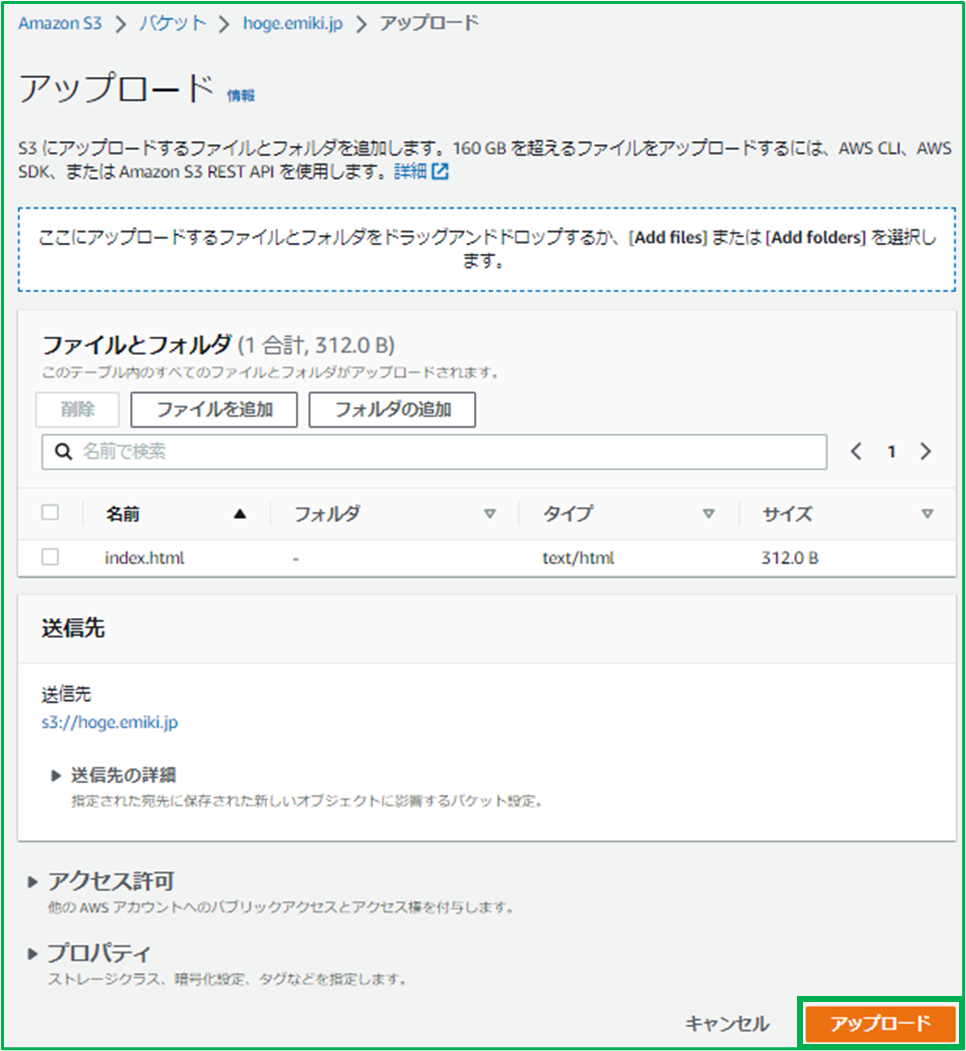Open the Amazon S3 breadcrumb link
The width and height of the screenshot is (966, 1051).
click(60, 23)
